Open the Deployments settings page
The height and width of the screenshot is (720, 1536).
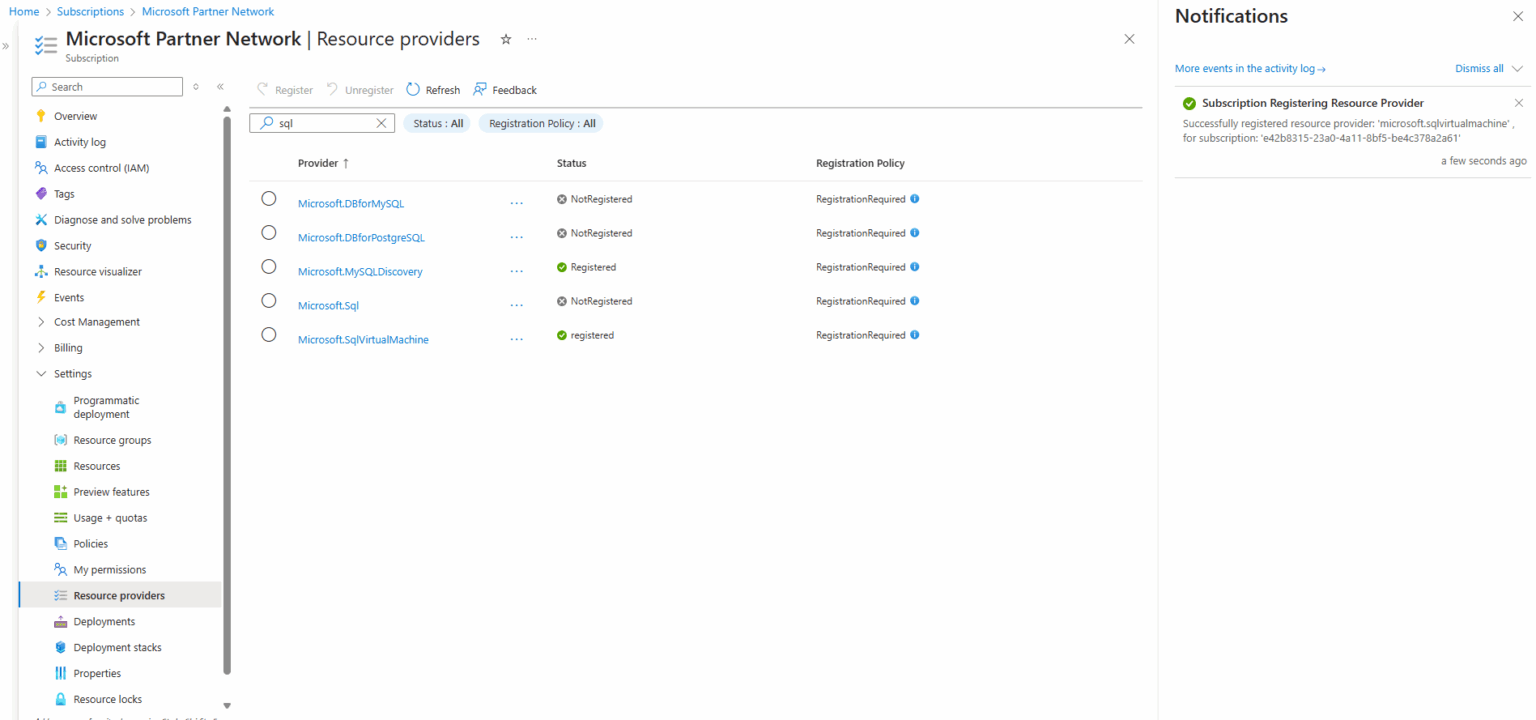104,621
